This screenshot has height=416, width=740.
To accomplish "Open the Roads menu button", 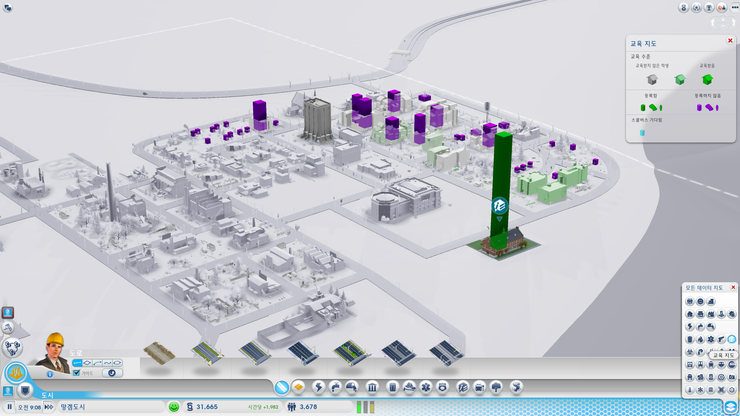I will (282, 388).
